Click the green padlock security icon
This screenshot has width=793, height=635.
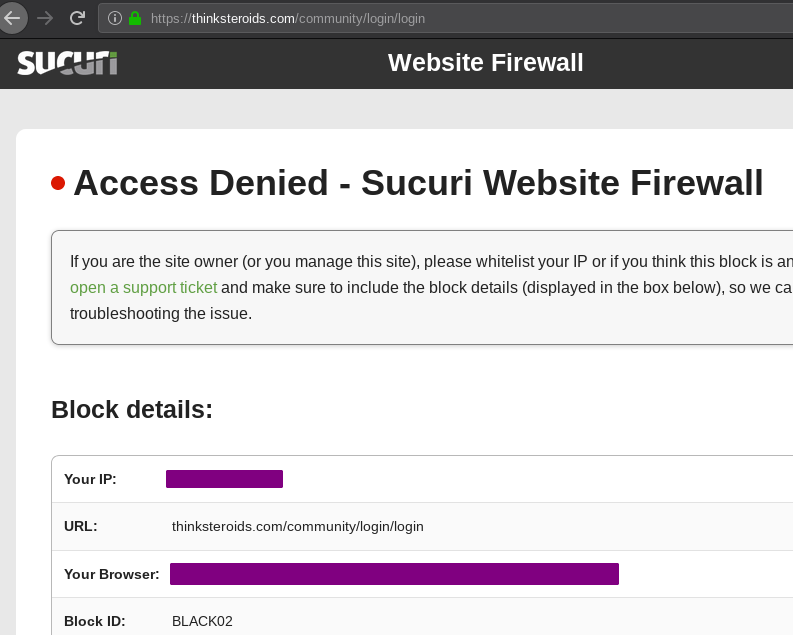click(x=135, y=18)
